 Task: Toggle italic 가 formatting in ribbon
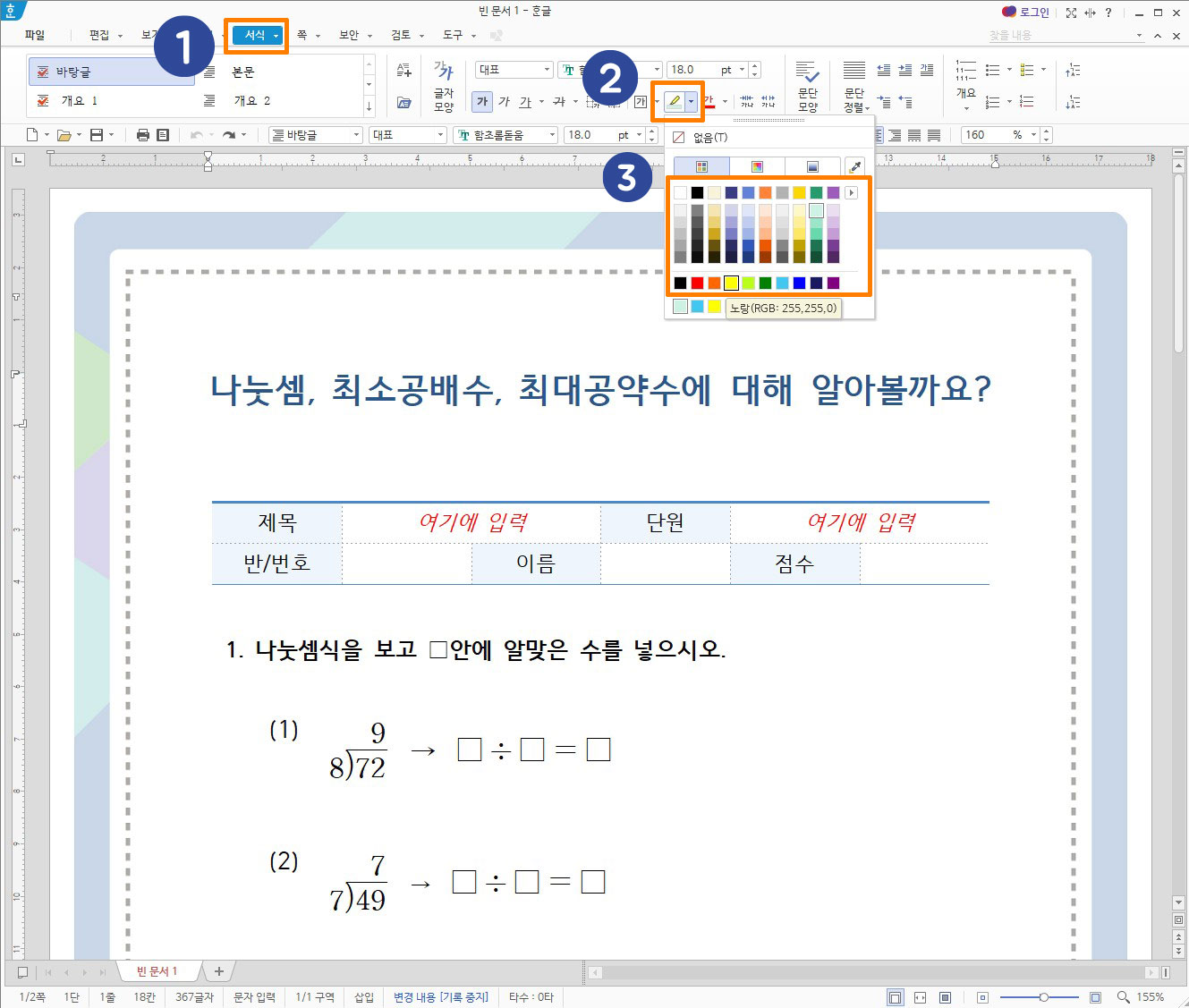(504, 101)
